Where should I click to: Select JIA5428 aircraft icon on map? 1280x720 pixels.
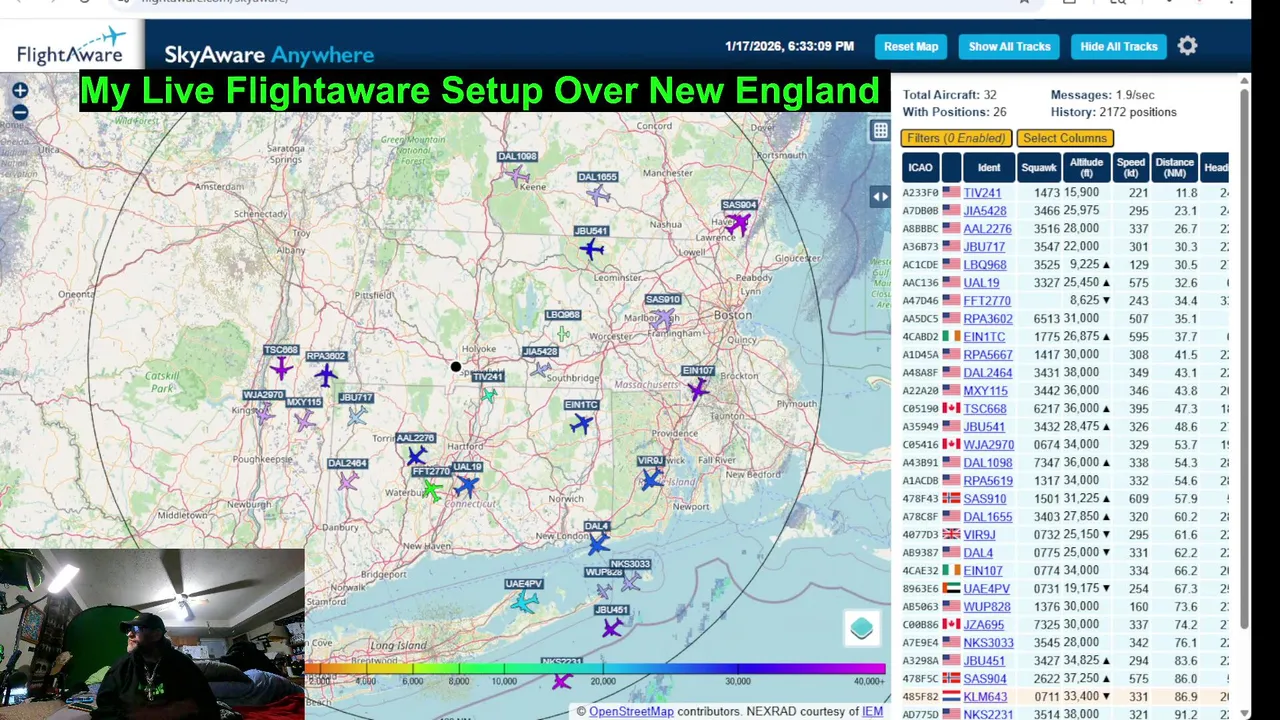click(x=540, y=369)
